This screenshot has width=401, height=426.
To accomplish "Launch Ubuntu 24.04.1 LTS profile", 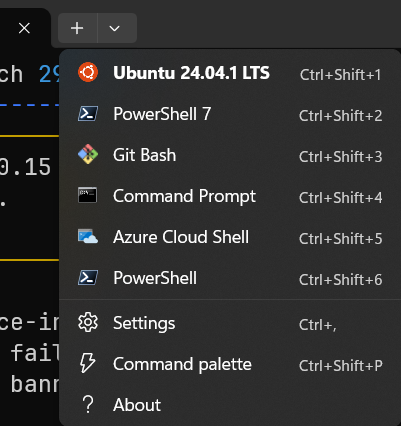I will click(230, 72).
